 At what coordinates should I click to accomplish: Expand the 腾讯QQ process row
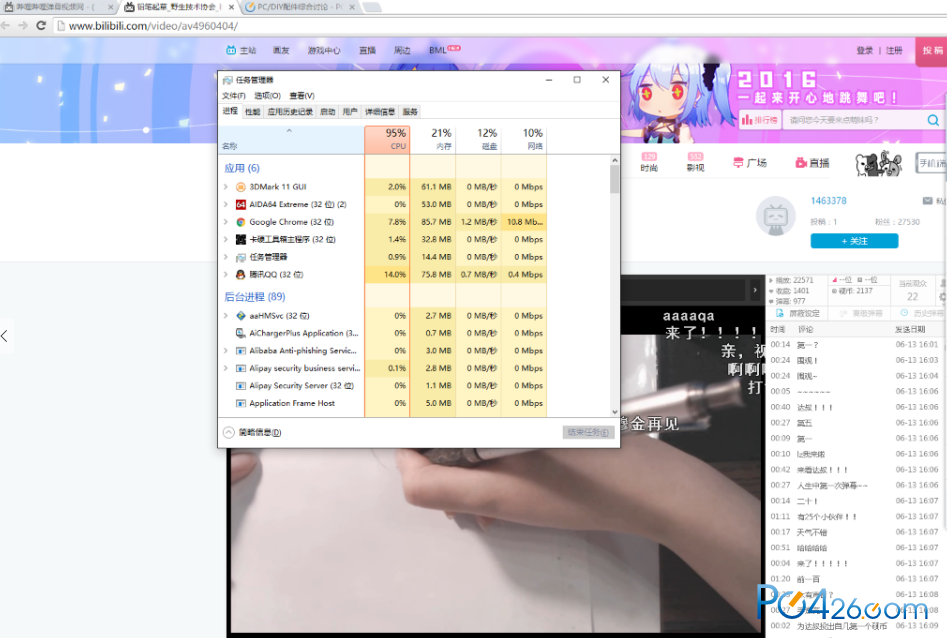226,274
